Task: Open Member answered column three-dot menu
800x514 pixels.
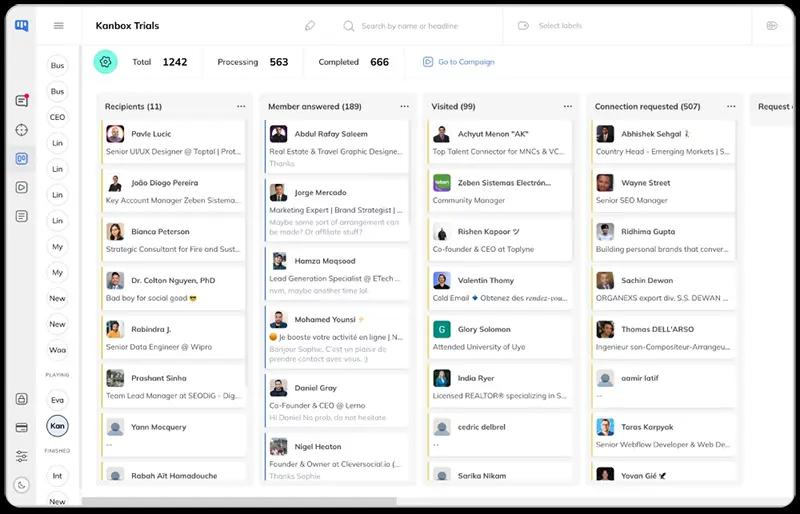Action: pos(404,106)
